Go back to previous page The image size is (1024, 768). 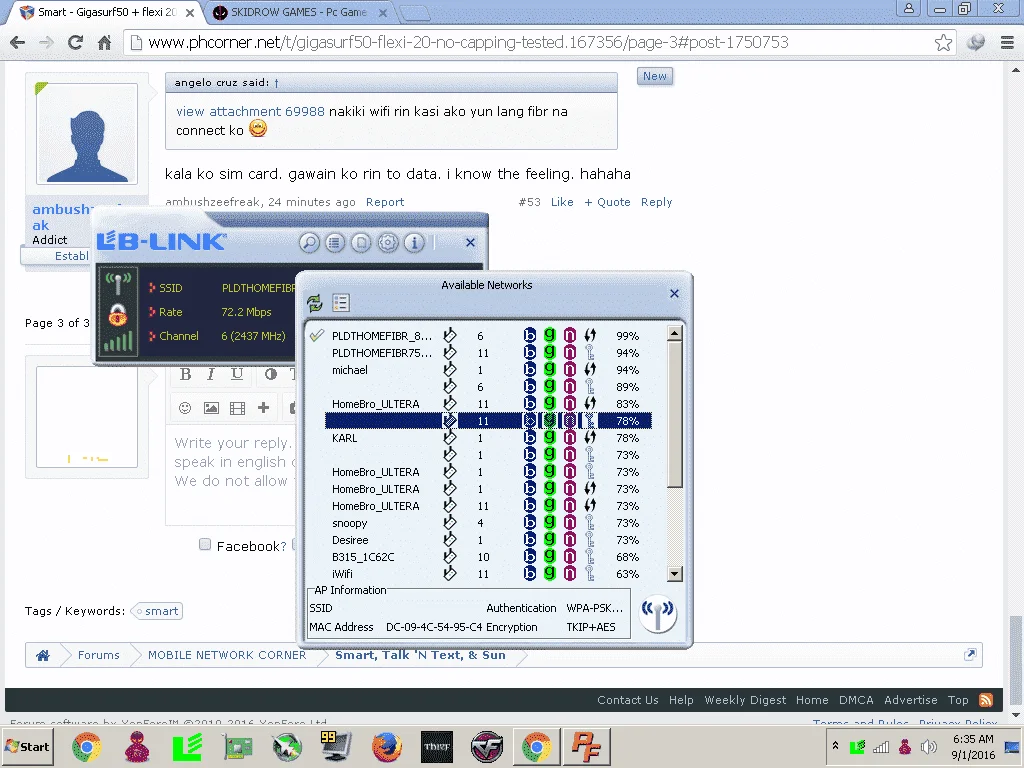coord(18,42)
